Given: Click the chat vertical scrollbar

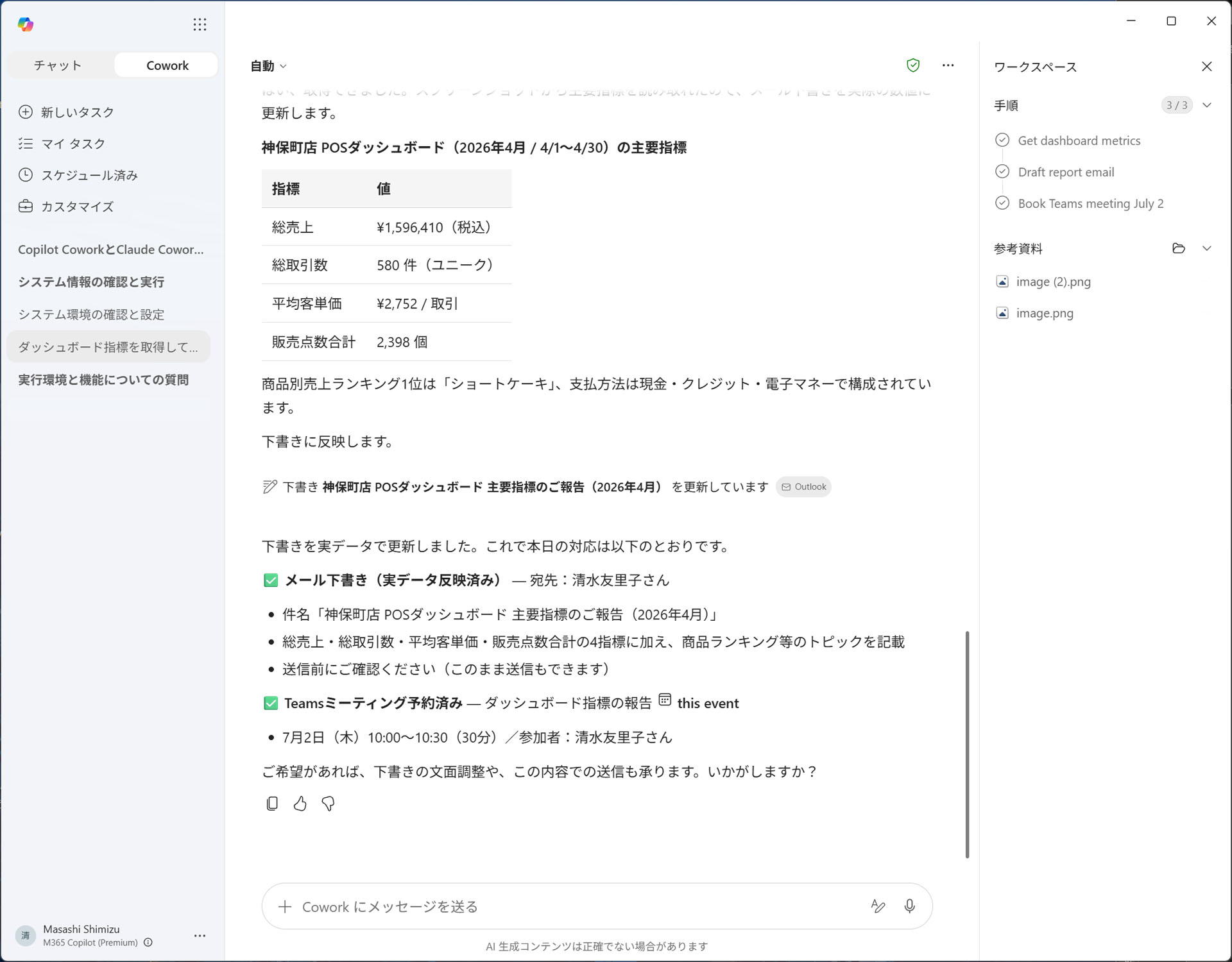Looking at the screenshot, I should 967,744.
